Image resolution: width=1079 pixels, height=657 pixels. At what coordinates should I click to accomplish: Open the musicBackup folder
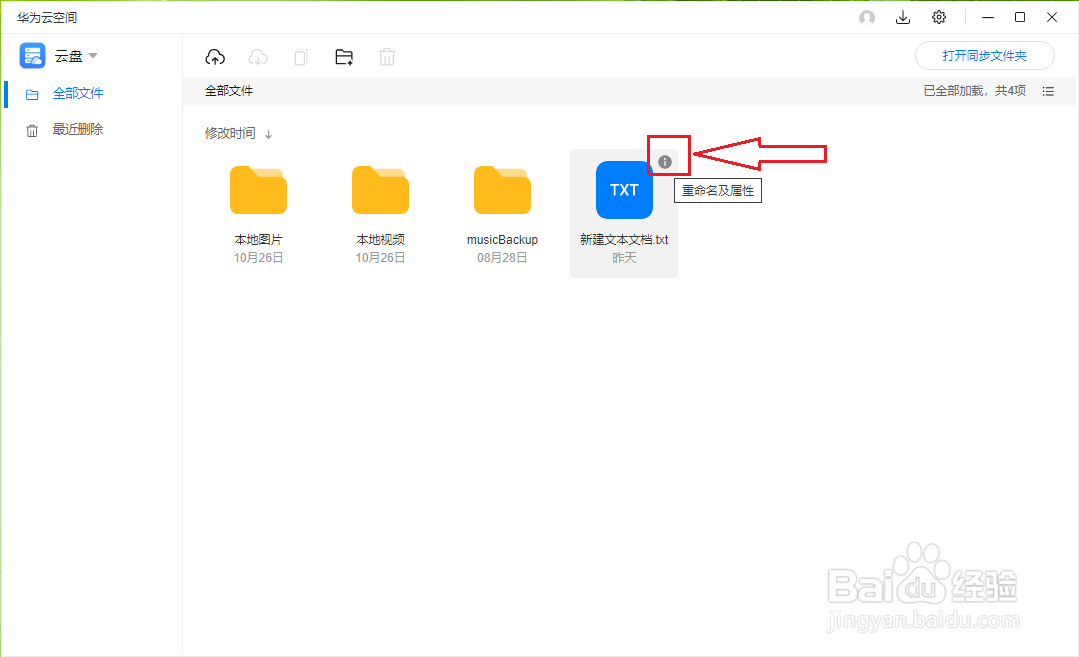pyautogui.click(x=502, y=190)
